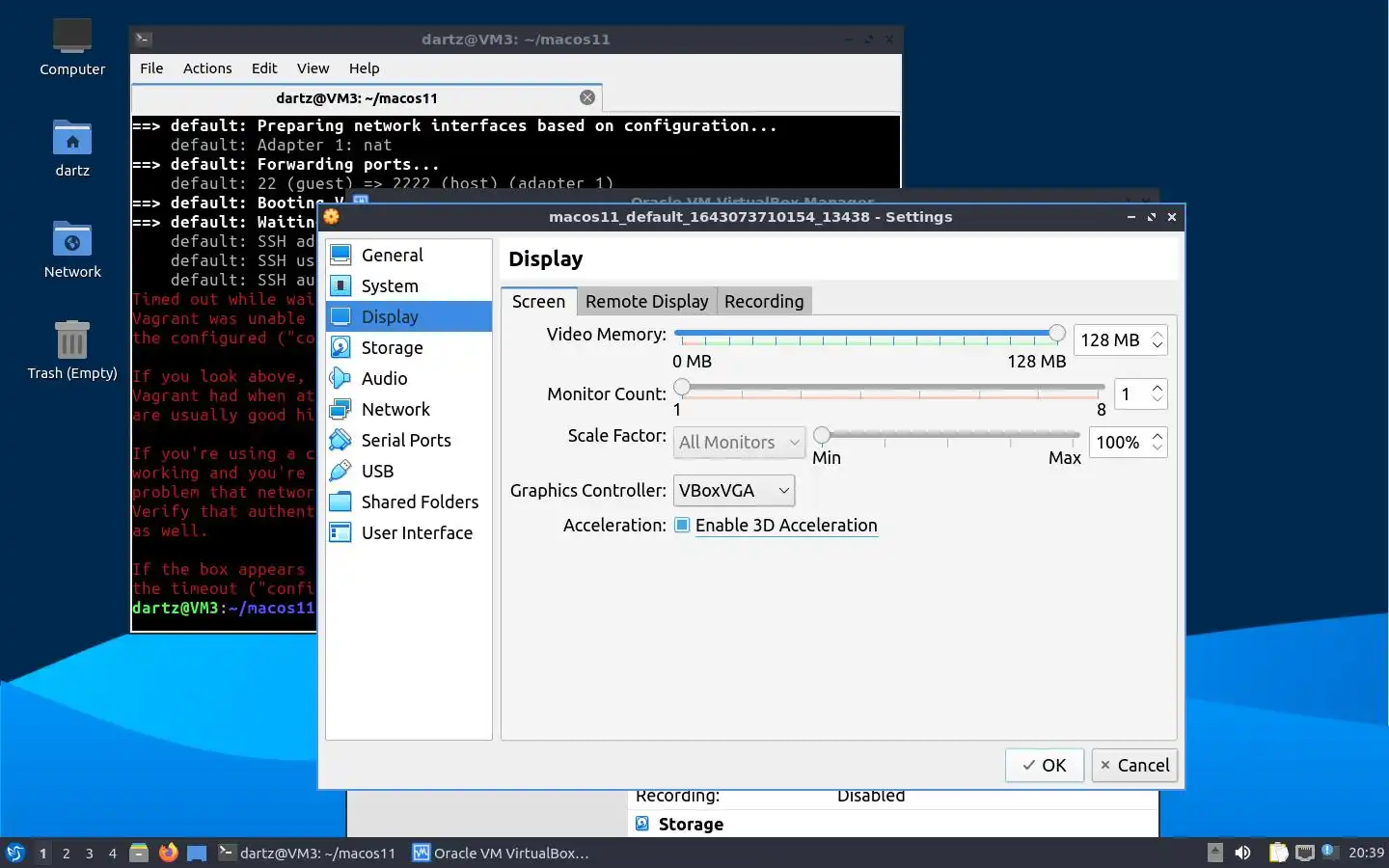Open the Network desktop icon
Viewport: 1389px width, 868px height.
coord(72,239)
